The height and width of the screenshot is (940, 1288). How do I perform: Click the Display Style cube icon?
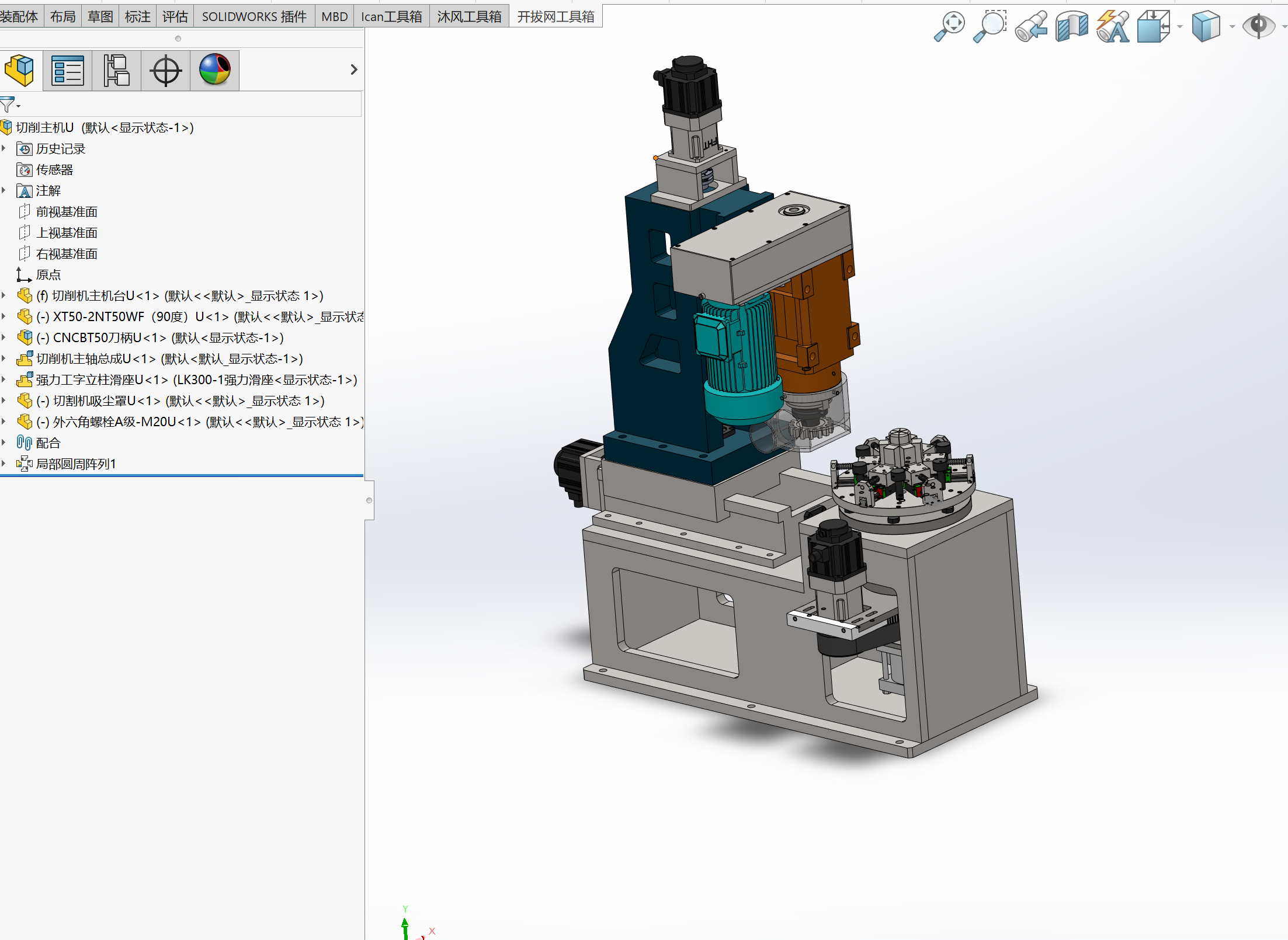tap(1206, 26)
